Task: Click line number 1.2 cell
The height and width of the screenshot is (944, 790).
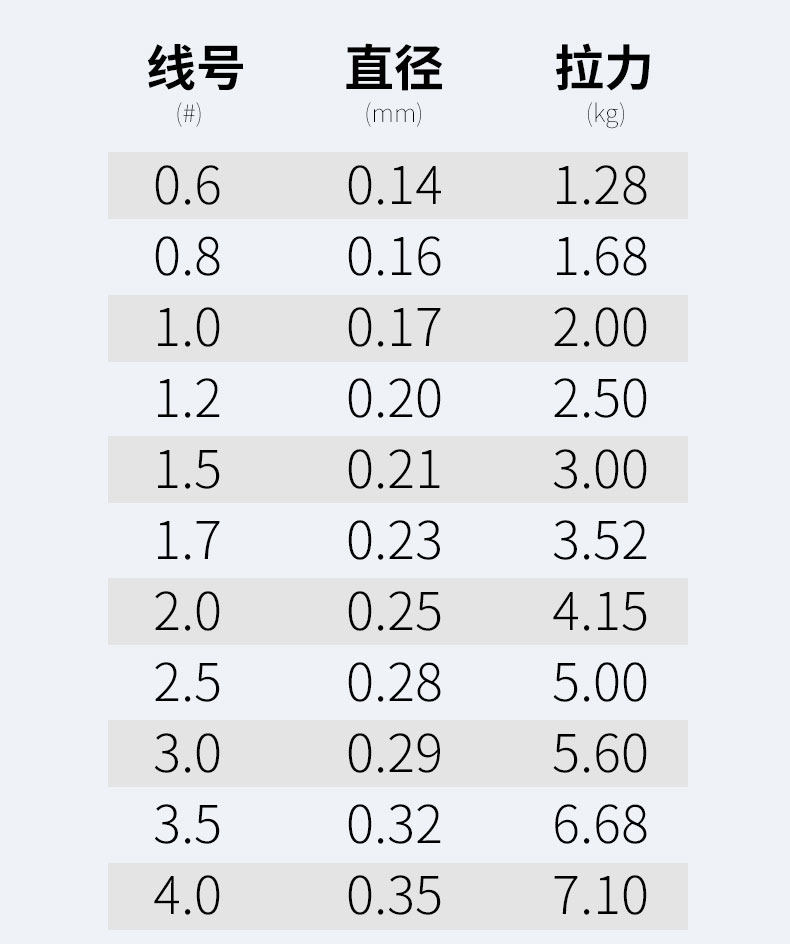Action: coord(187,399)
